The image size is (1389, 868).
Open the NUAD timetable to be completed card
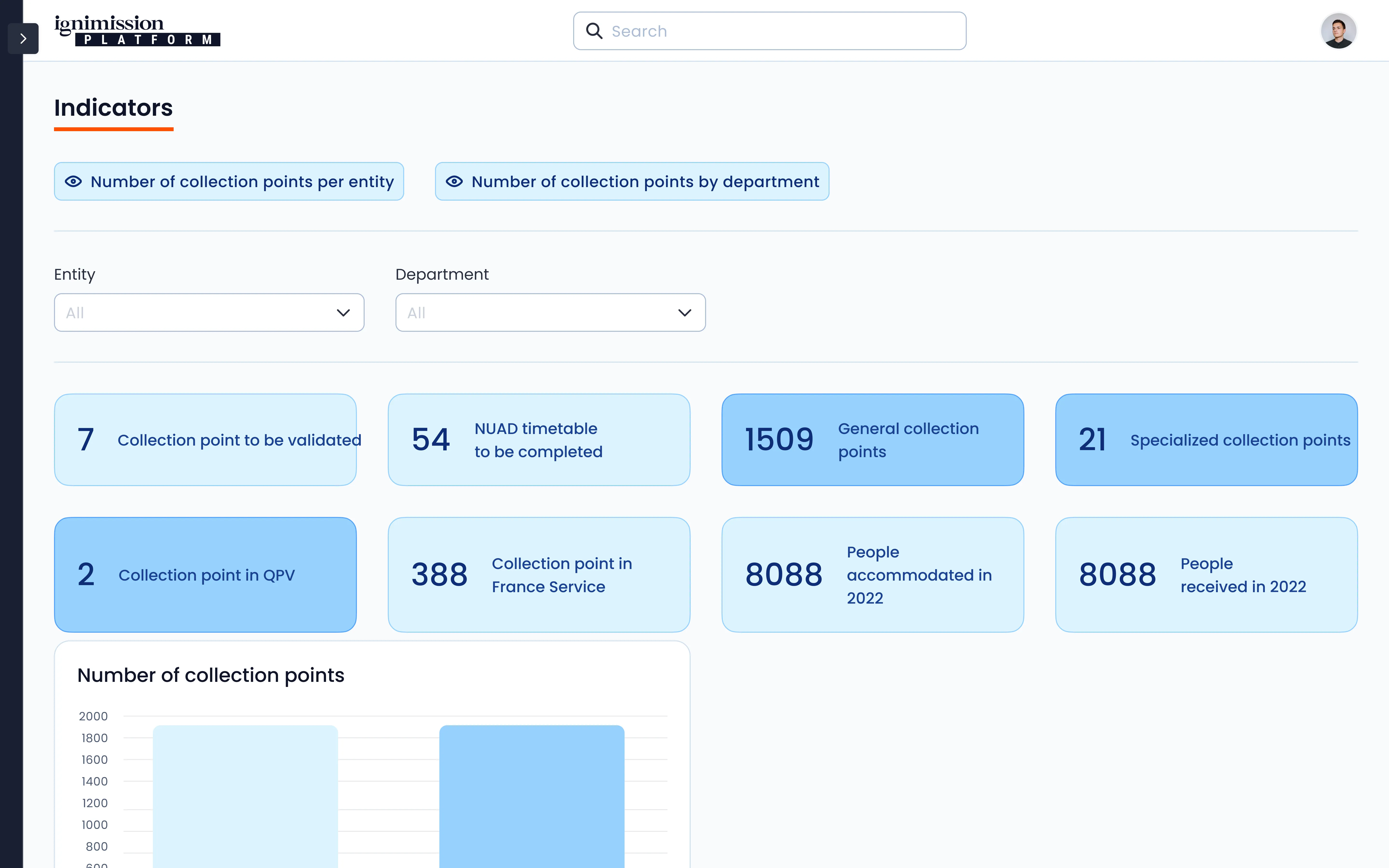pos(539,440)
